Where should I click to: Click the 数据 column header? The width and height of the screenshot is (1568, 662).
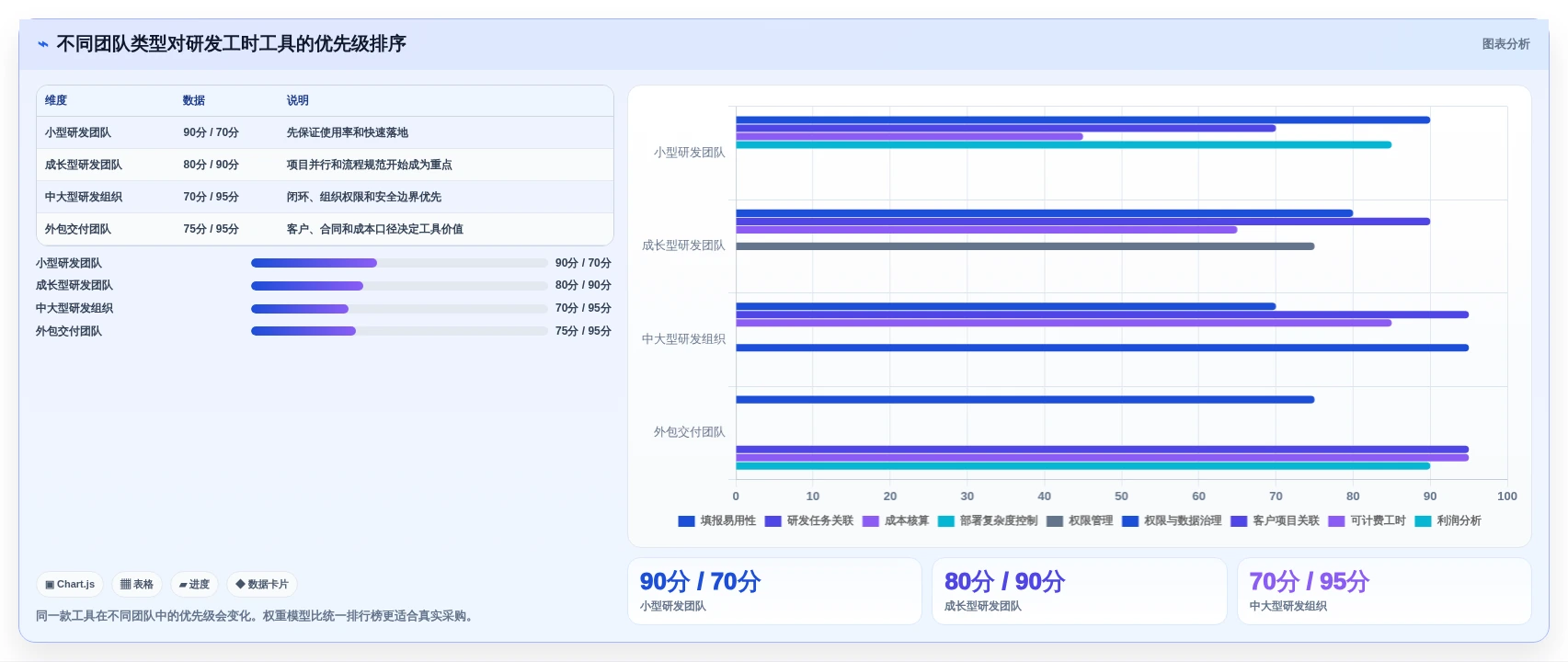tap(194, 100)
